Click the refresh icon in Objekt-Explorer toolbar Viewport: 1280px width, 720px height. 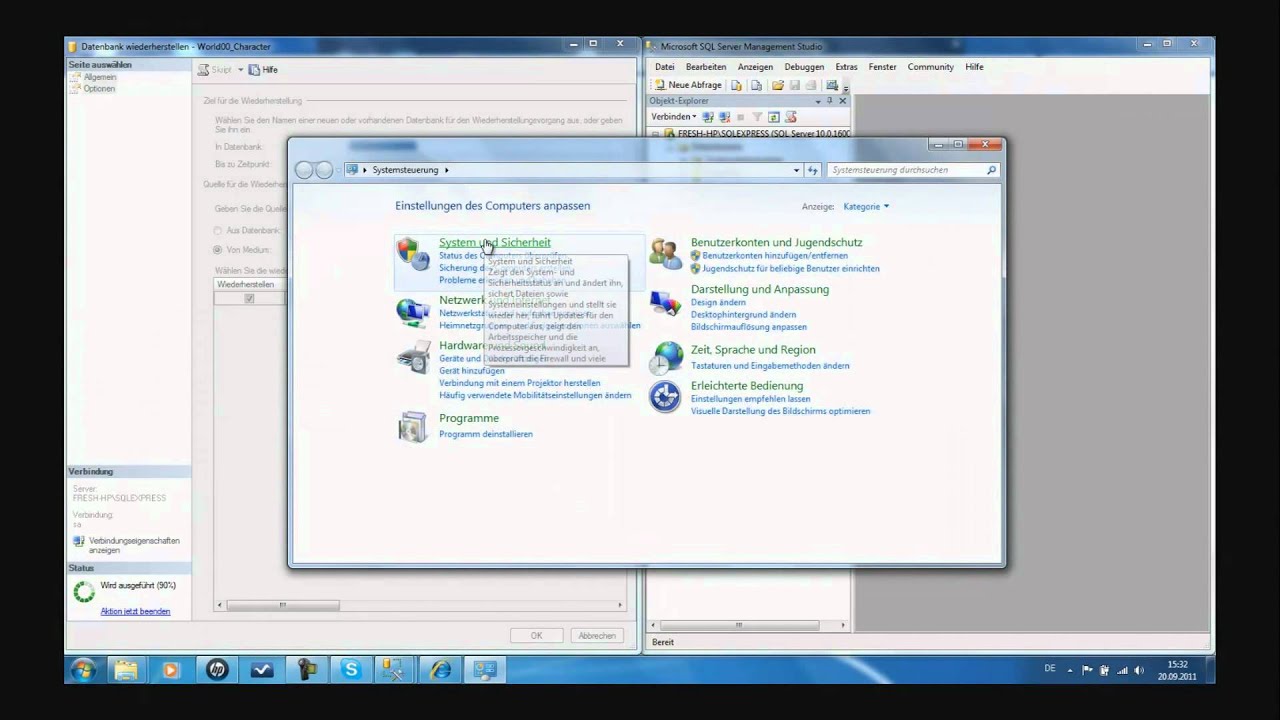tap(773, 117)
